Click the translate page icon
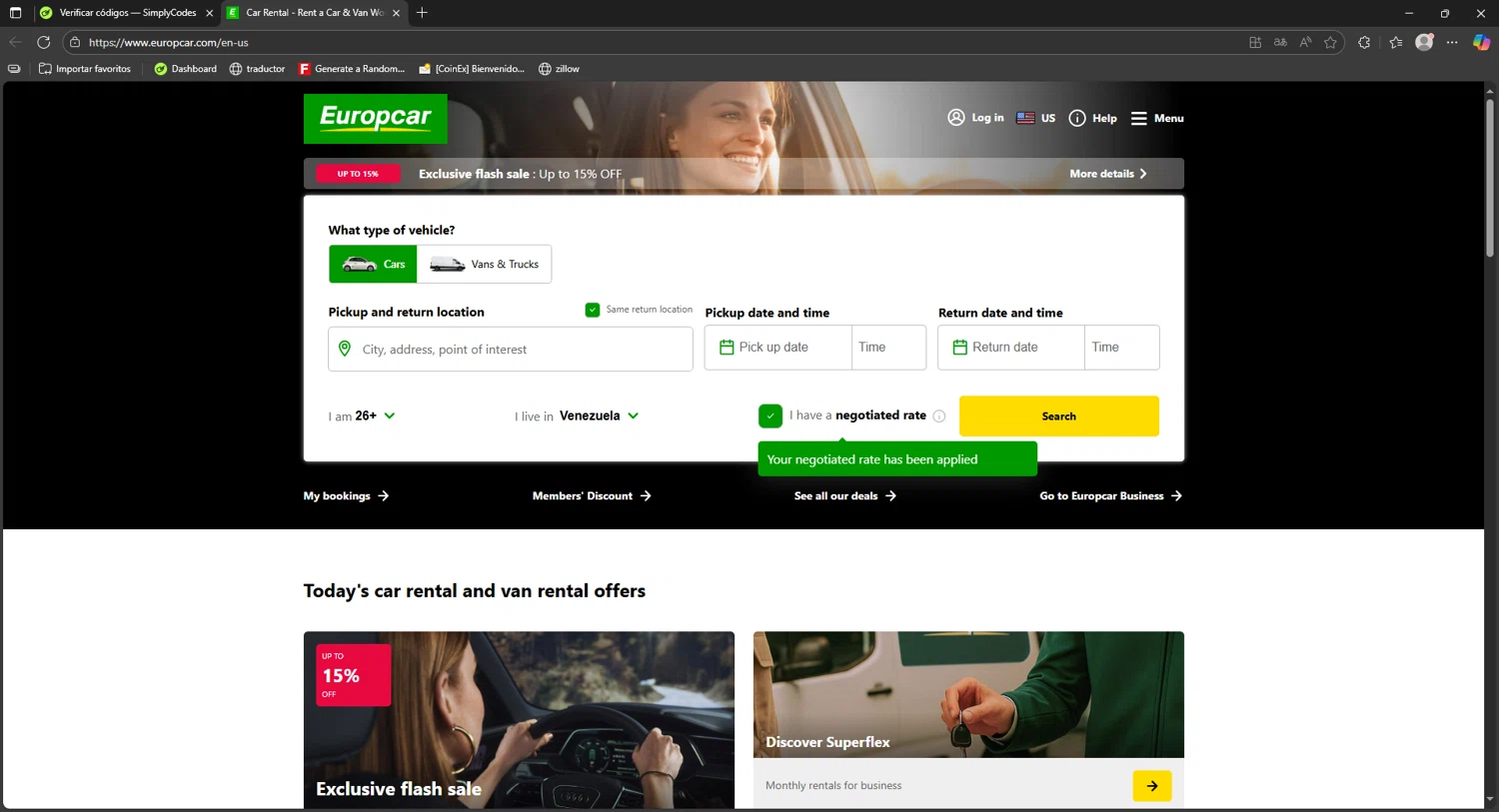The height and width of the screenshot is (812, 1499). click(1280, 42)
